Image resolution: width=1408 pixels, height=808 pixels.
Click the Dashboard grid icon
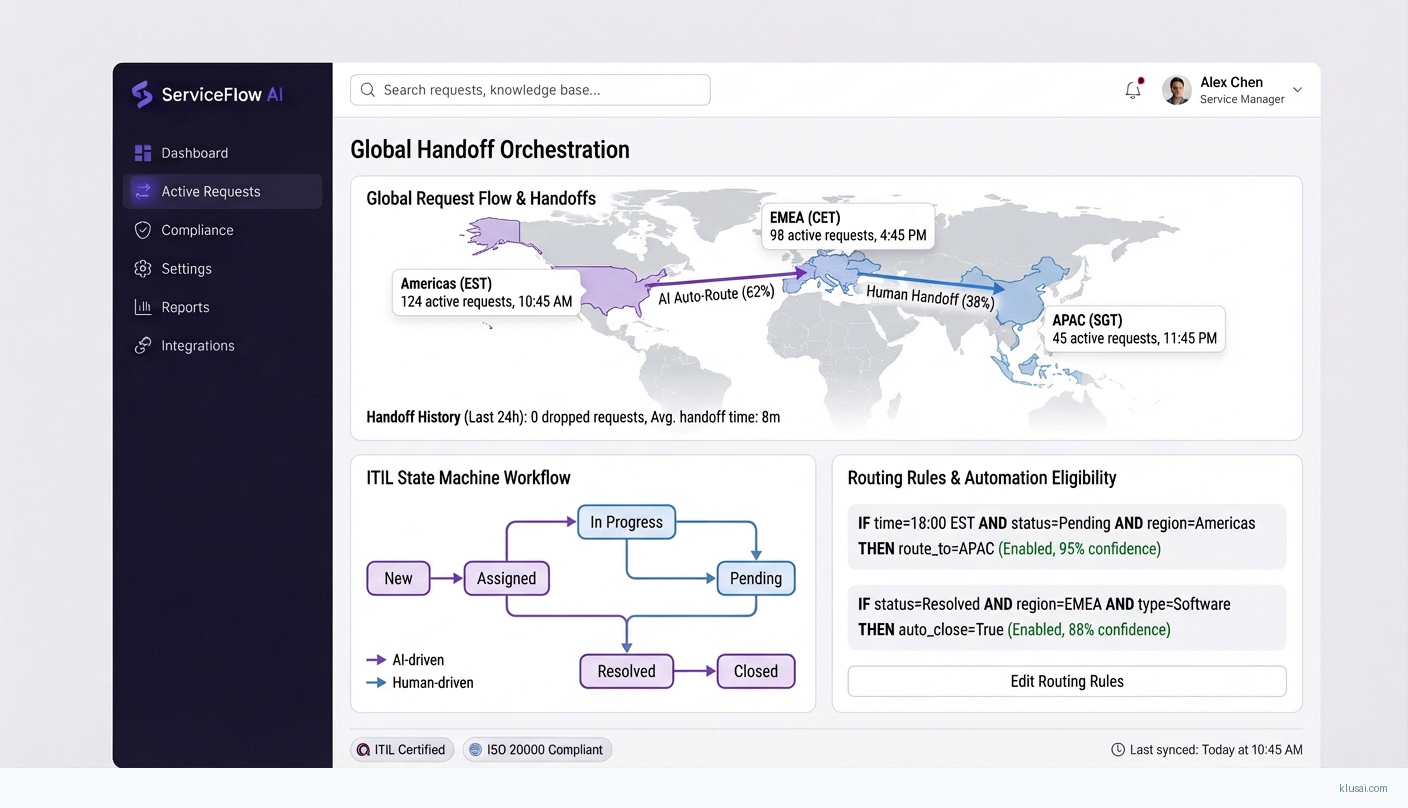[143, 153]
